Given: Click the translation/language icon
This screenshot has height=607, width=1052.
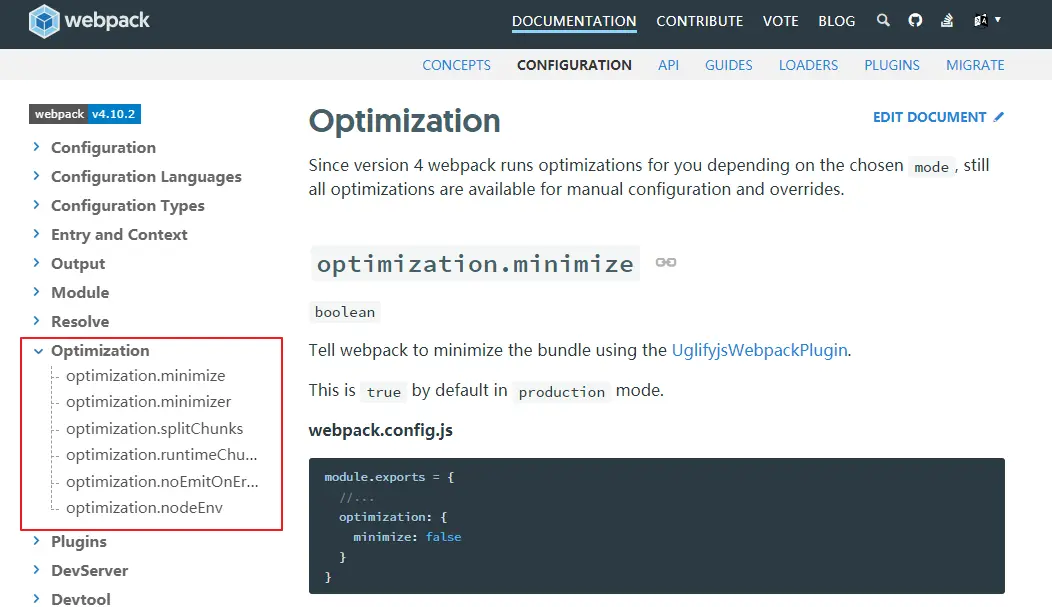Looking at the screenshot, I should point(980,19).
